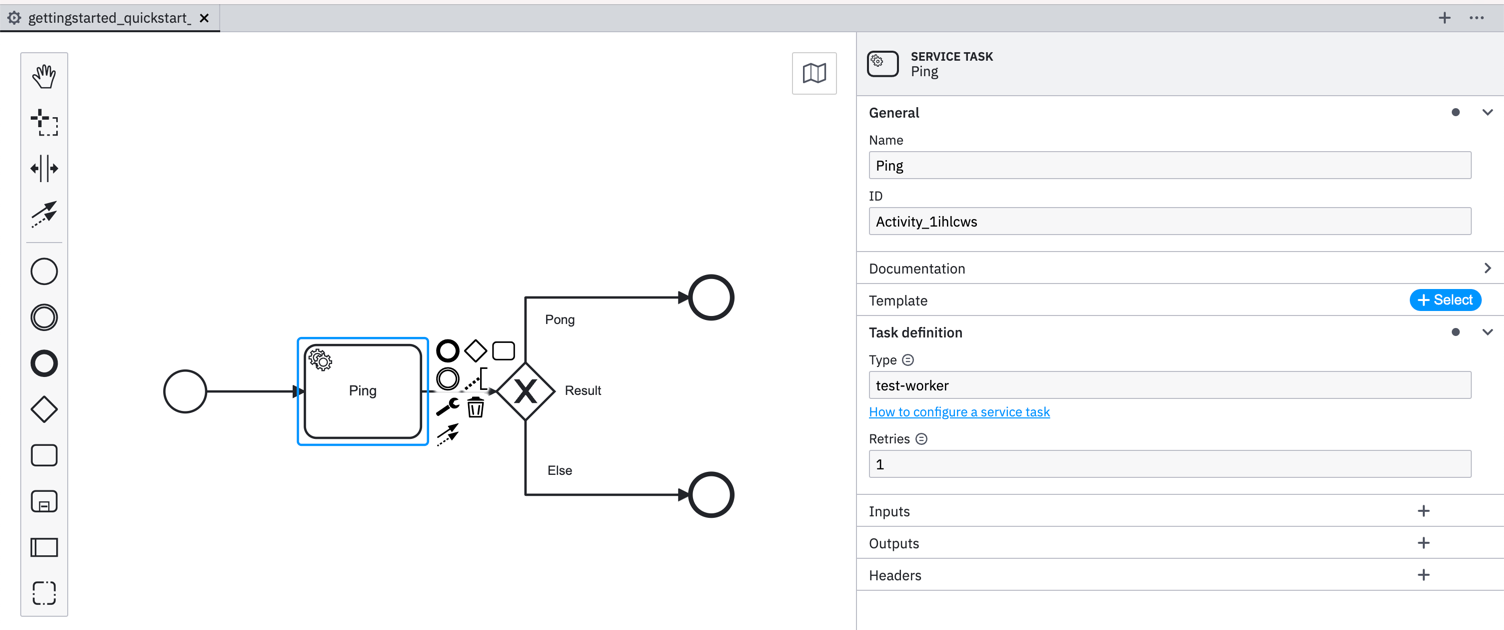1504x630 pixels.
Task: Add a Pool/Participant from palette
Action: pyautogui.click(x=44, y=547)
